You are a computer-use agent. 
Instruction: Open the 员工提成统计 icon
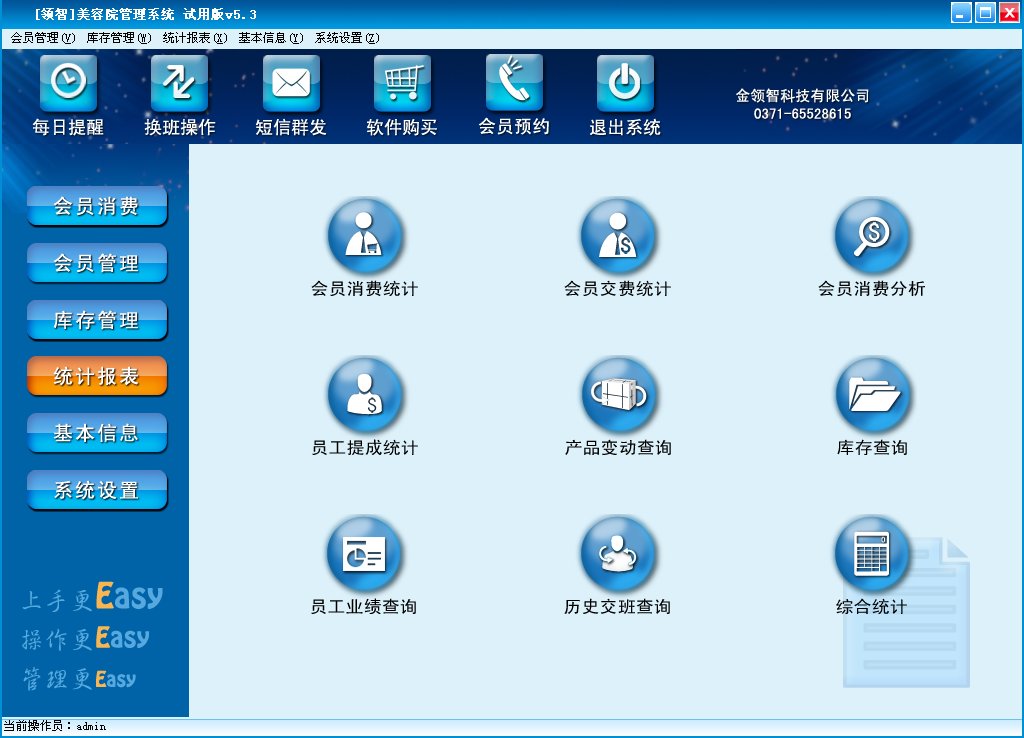(x=364, y=396)
